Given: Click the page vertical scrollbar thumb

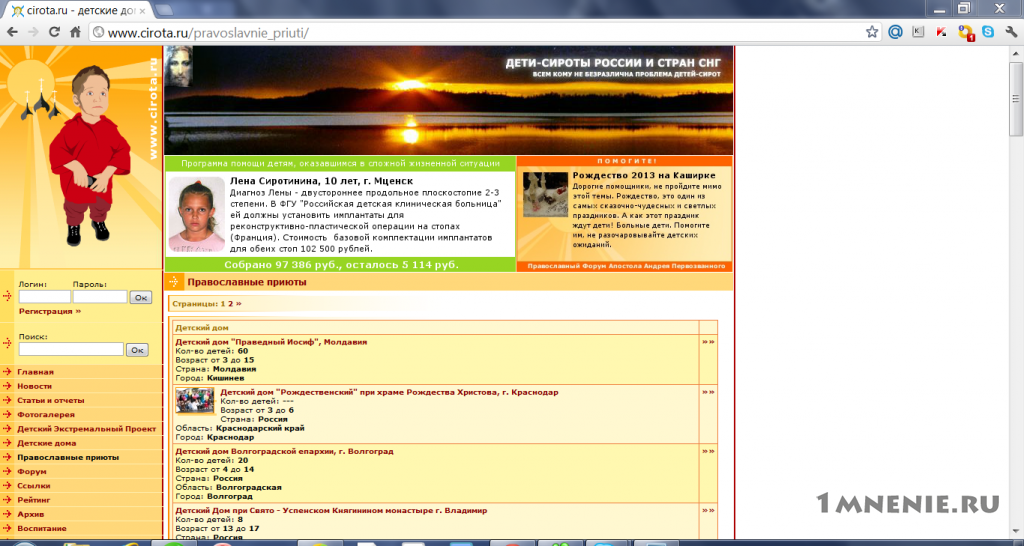Looking at the screenshot, I should pyautogui.click(x=1016, y=99).
